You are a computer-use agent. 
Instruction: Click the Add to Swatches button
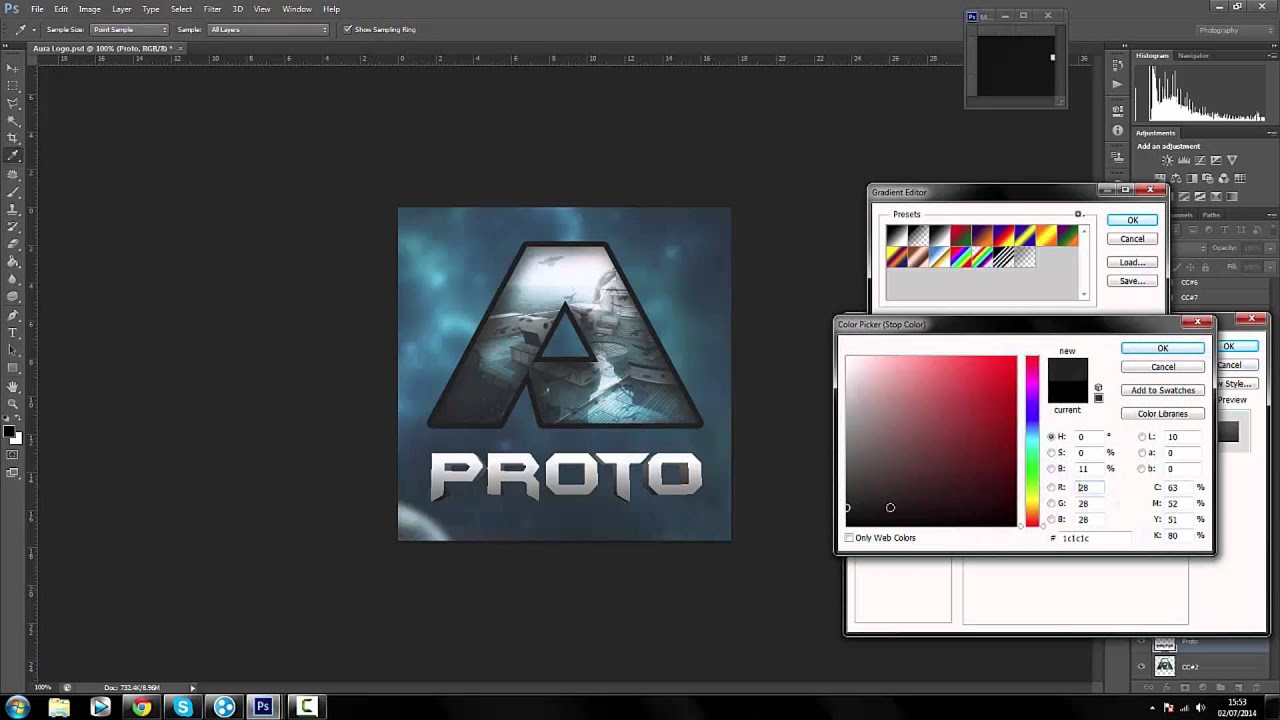tap(1163, 390)
